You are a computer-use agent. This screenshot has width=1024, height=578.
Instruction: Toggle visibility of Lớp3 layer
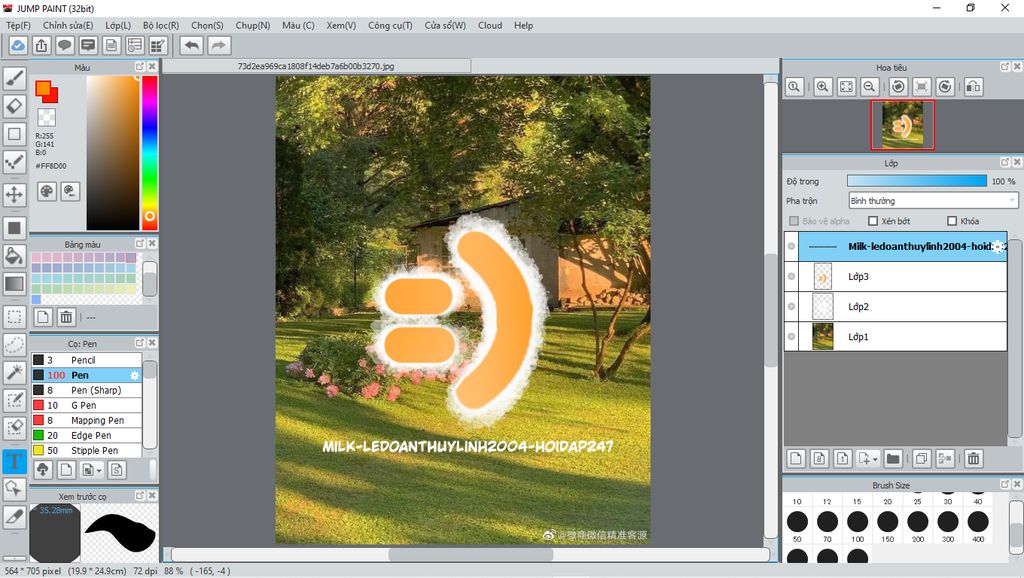[792, 276]
